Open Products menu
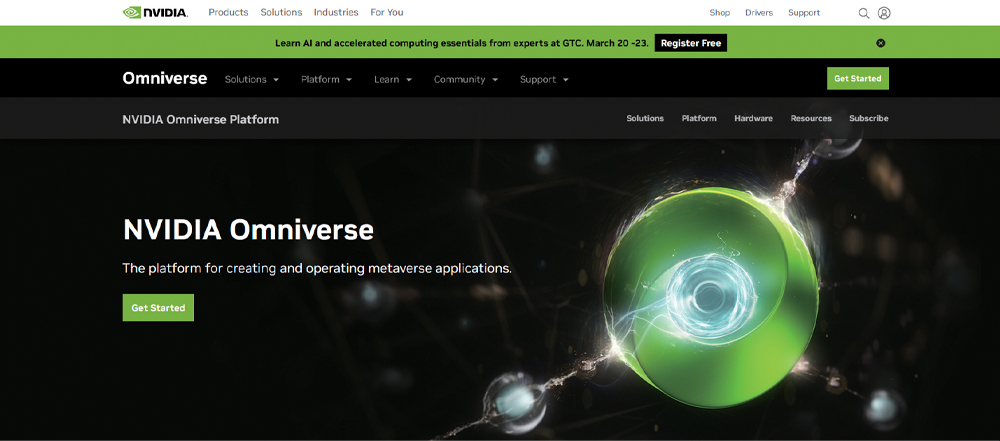Viewport: 1000px width, 441px height. (228, 12)
